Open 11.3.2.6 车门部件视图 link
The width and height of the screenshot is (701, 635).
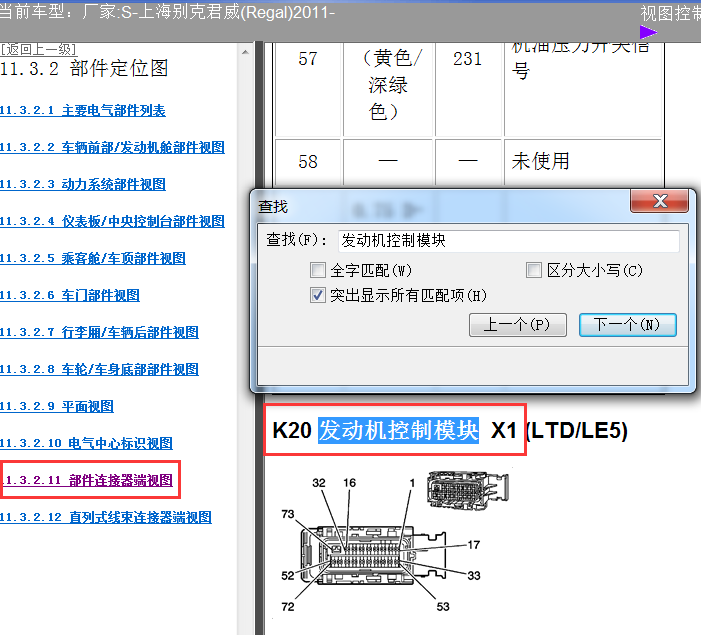[x=70, y=295]
